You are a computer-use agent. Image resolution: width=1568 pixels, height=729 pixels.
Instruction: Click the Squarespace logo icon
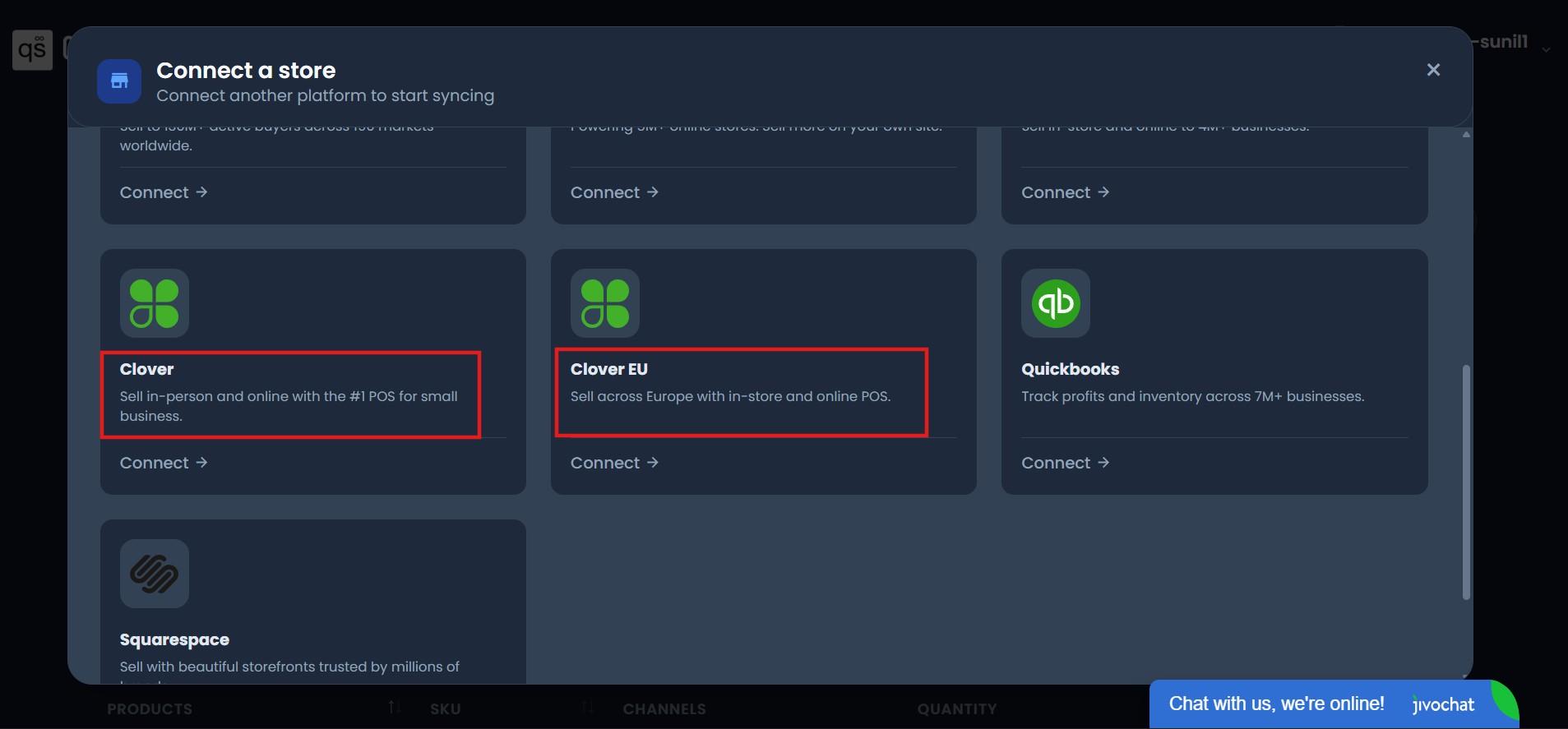pyautogui.click(x=155, y=574)
